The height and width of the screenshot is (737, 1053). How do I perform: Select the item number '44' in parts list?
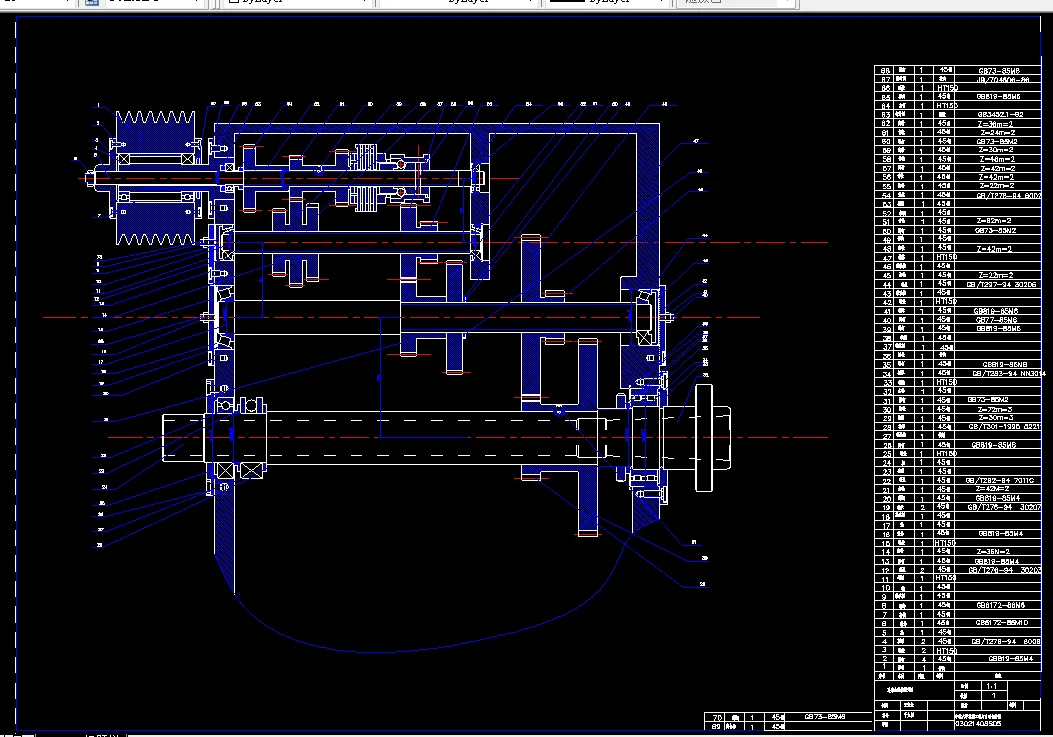pos(886,285)
